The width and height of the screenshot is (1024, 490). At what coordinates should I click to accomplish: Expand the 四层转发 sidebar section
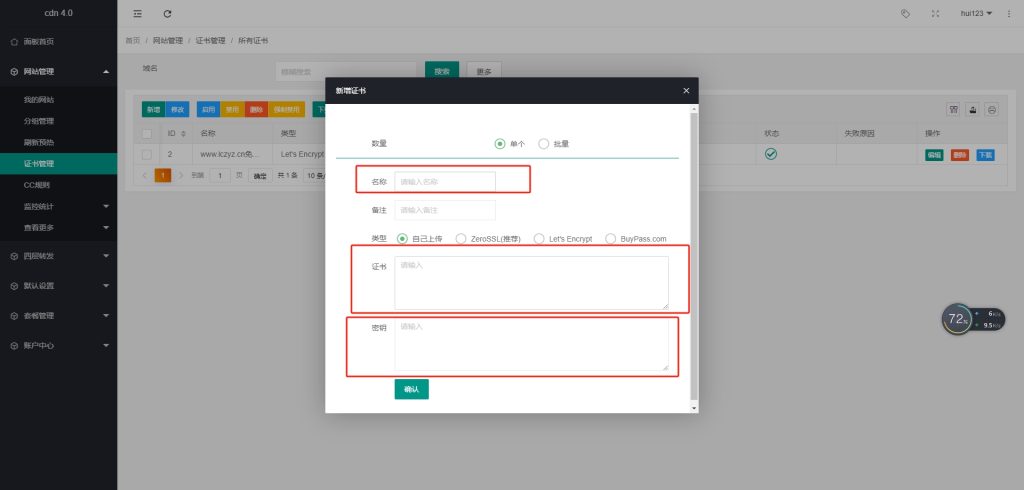point(58,256)
